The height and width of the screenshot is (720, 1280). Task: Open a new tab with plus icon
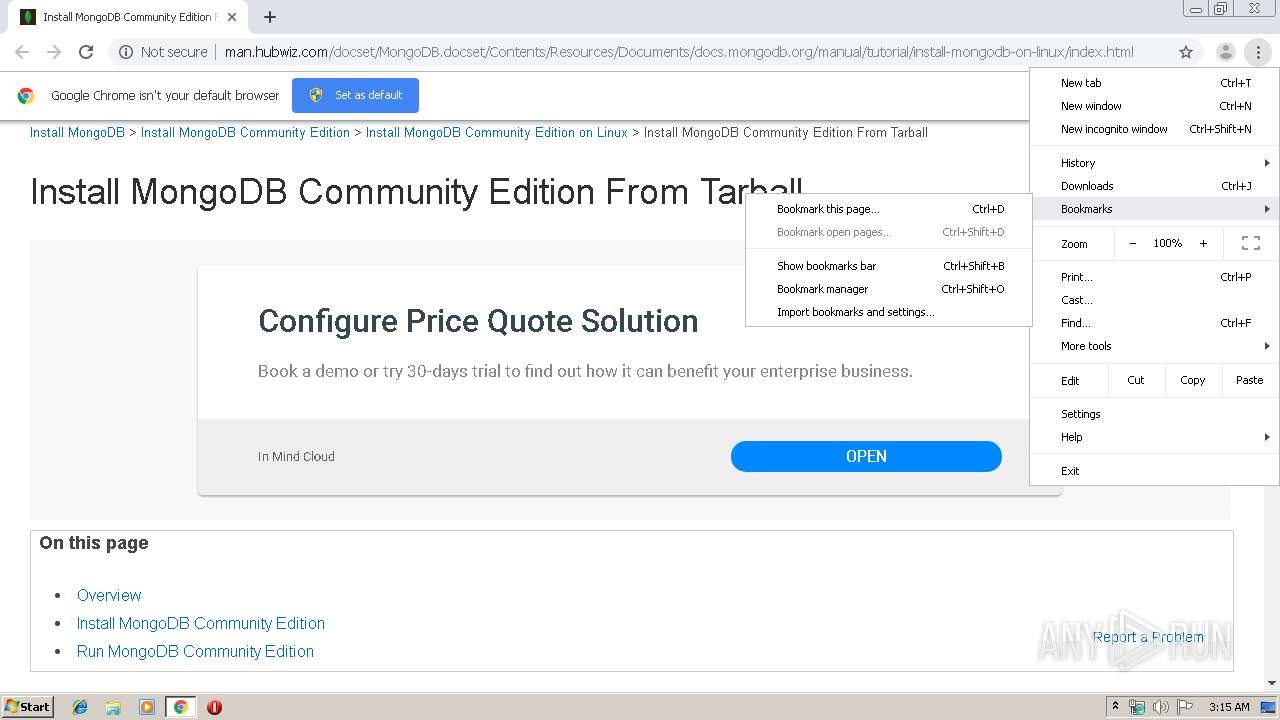[270, 17]
